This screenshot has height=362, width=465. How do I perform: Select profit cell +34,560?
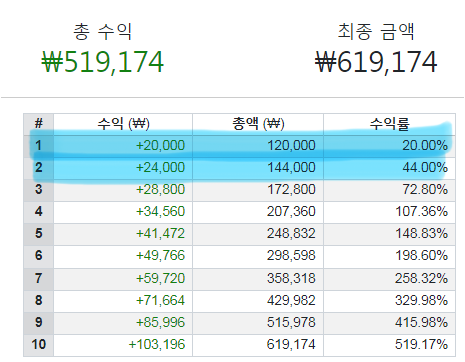point(123,212)
